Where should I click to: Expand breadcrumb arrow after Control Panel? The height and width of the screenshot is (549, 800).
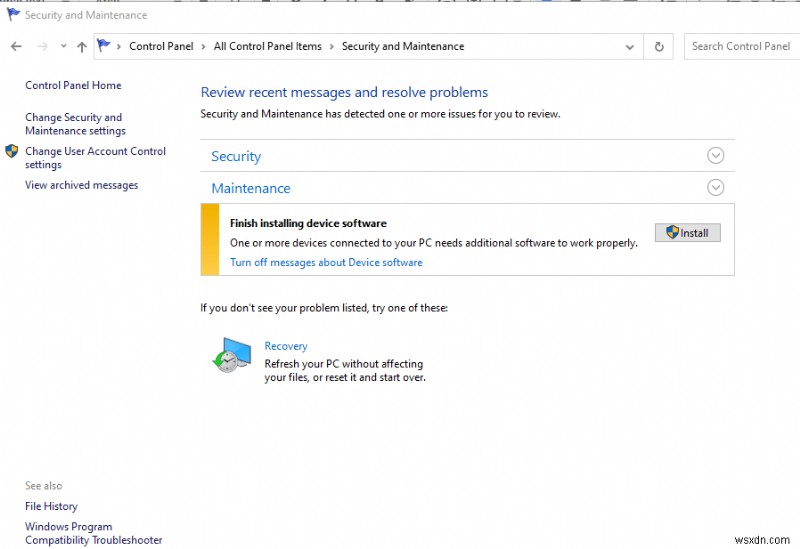click(203, 47)
